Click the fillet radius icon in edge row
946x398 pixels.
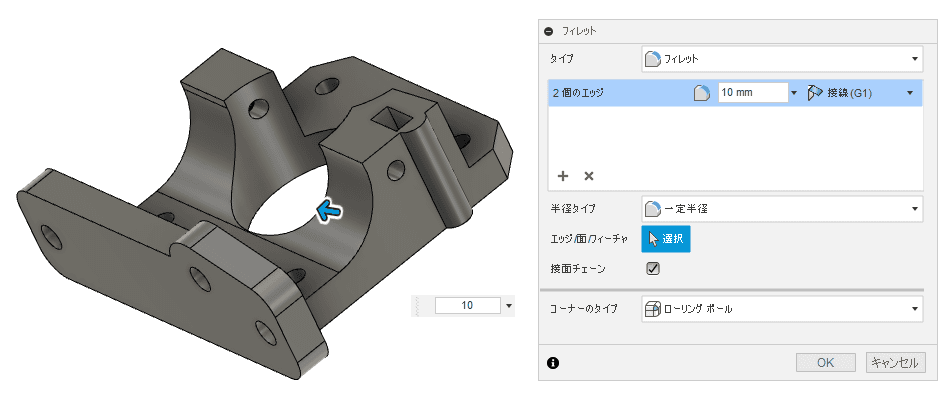coord(702,93)
